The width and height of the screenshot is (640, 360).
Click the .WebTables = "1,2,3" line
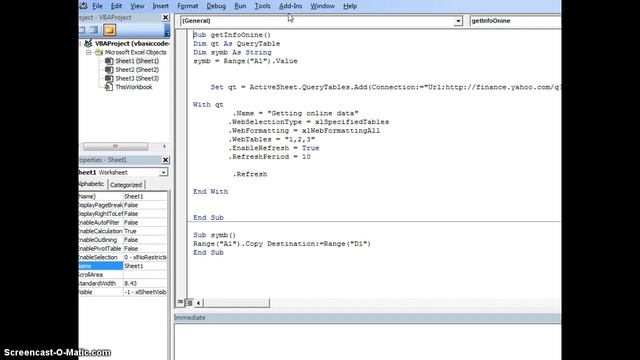click(x=271, y=140)
